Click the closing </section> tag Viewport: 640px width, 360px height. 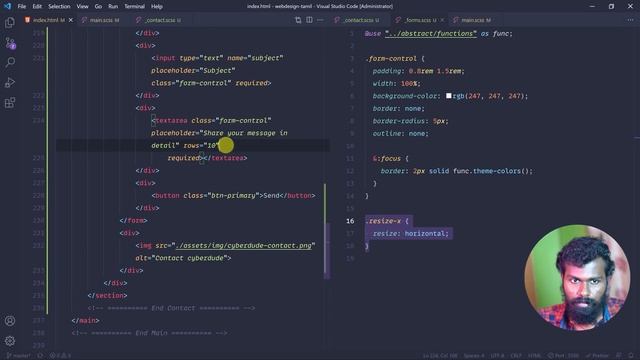tap(107, 296)
